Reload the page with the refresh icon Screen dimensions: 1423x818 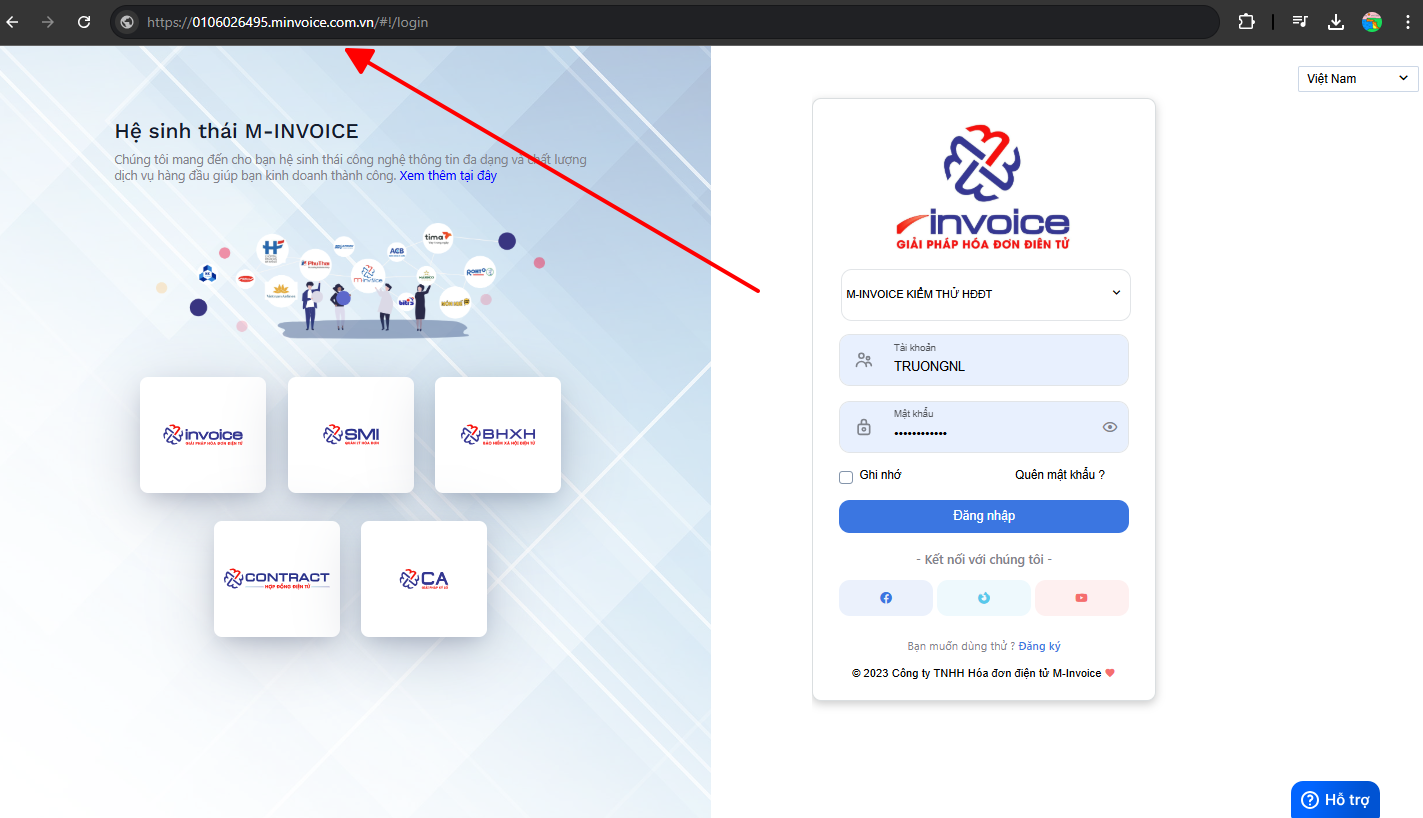pyautogui.click(x=84, y=21)
